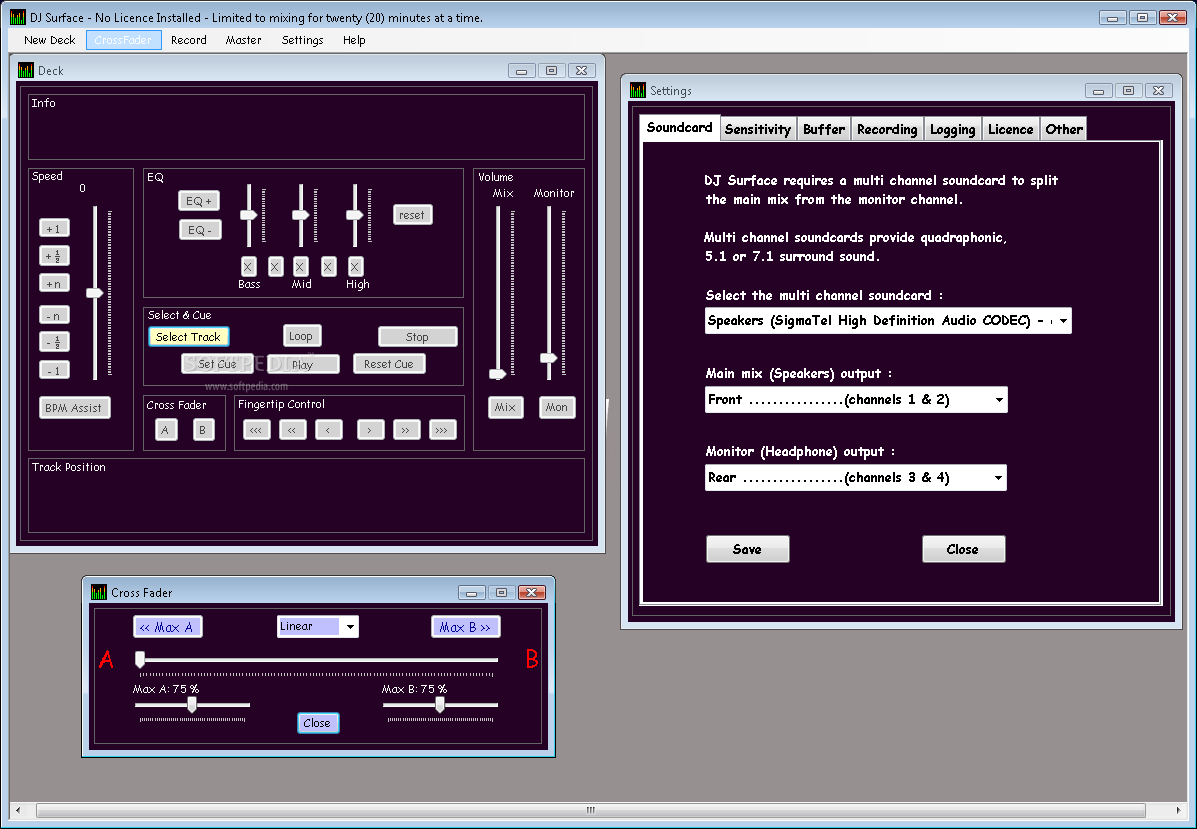Switch to the Licence tab

pyautogui.click(x=1011, y=129)
